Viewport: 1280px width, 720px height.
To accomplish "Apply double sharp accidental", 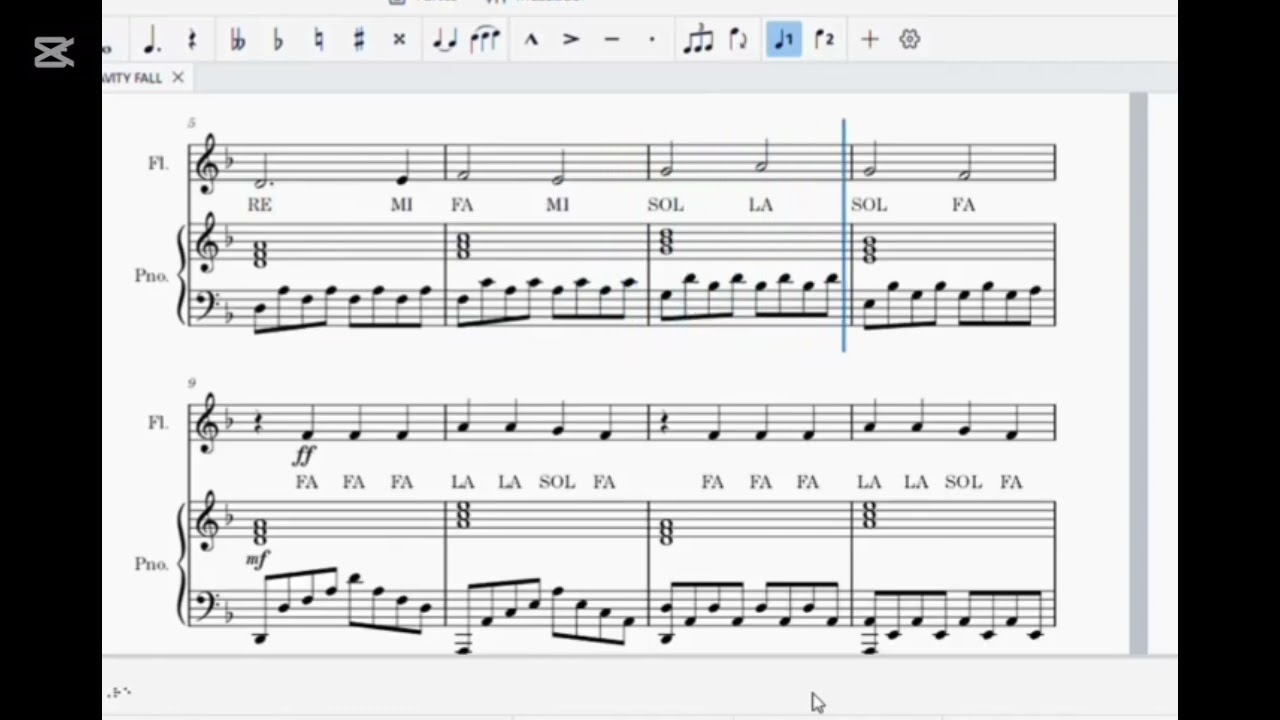I will (399, 40).
